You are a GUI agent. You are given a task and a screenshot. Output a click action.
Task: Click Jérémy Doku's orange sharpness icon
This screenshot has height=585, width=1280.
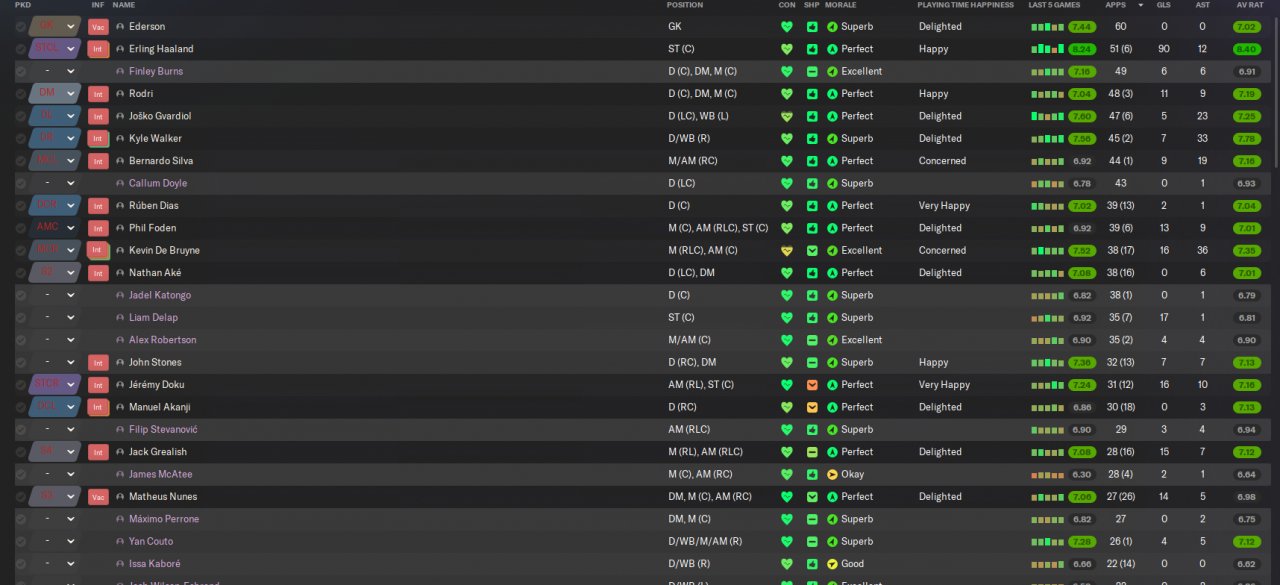812,385
